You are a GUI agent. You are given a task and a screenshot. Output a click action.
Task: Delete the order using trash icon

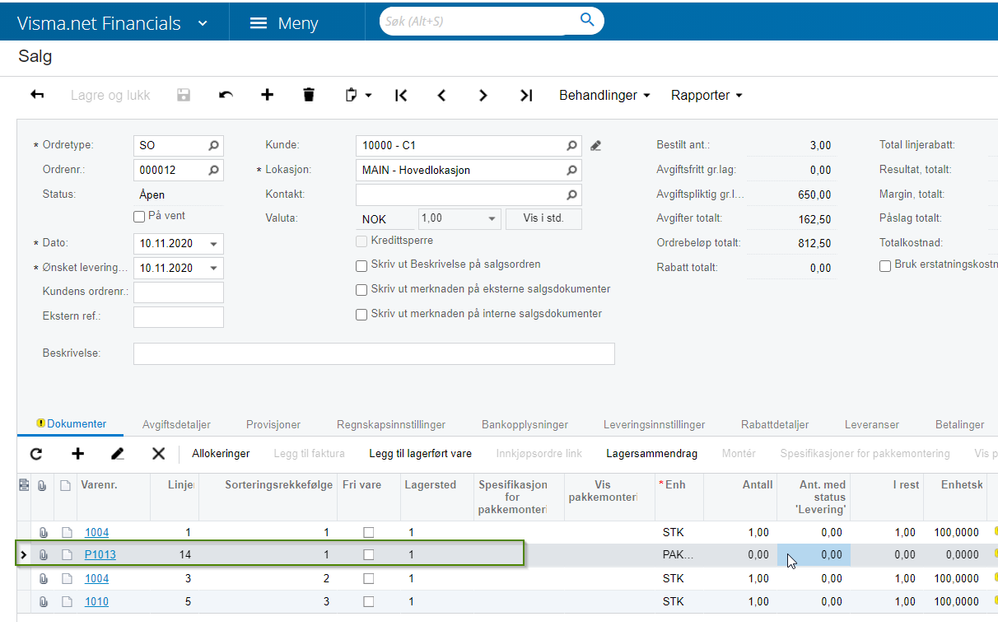point(309,95)
